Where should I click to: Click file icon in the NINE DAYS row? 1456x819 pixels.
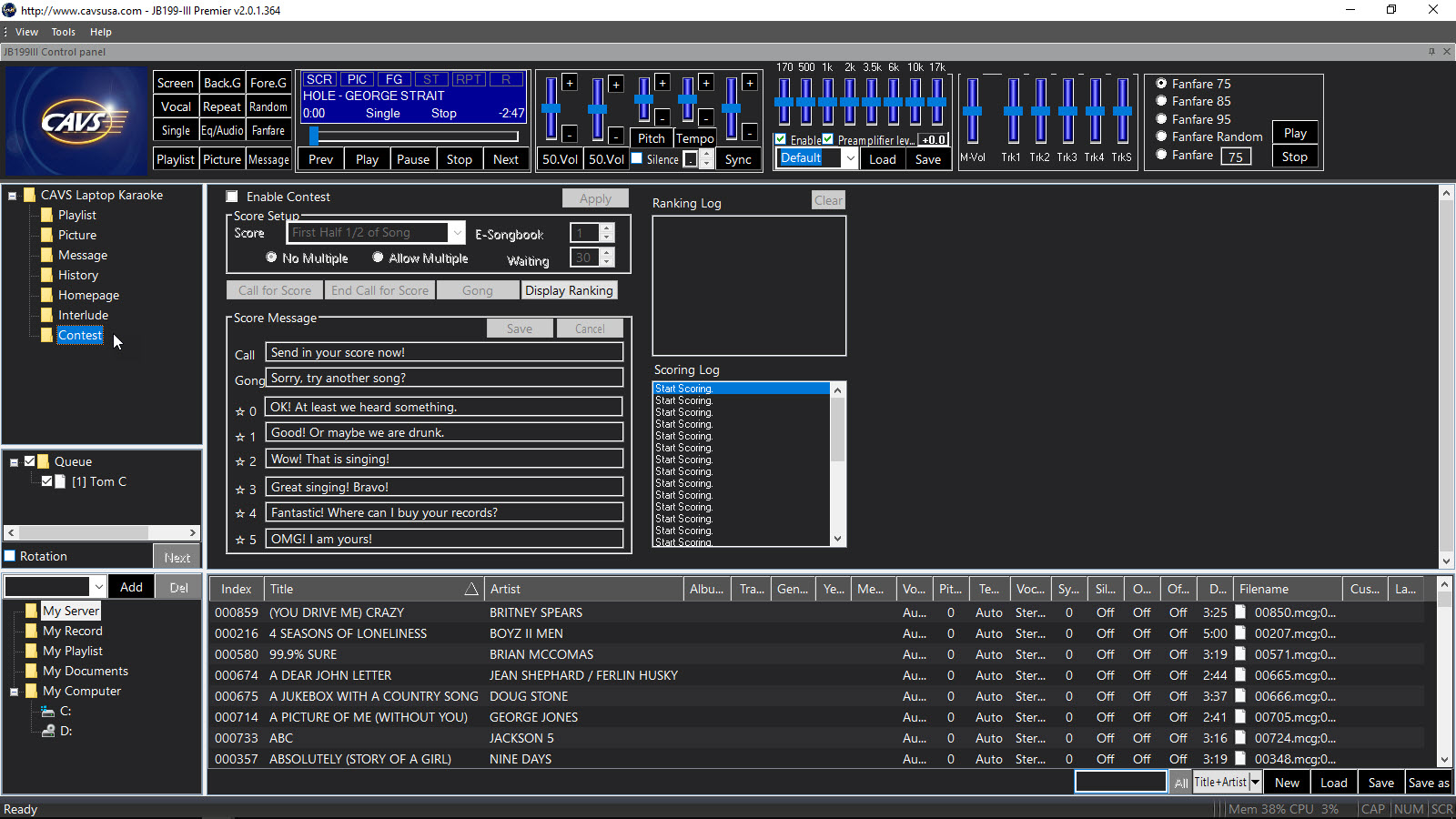(x=1240, y=759)
